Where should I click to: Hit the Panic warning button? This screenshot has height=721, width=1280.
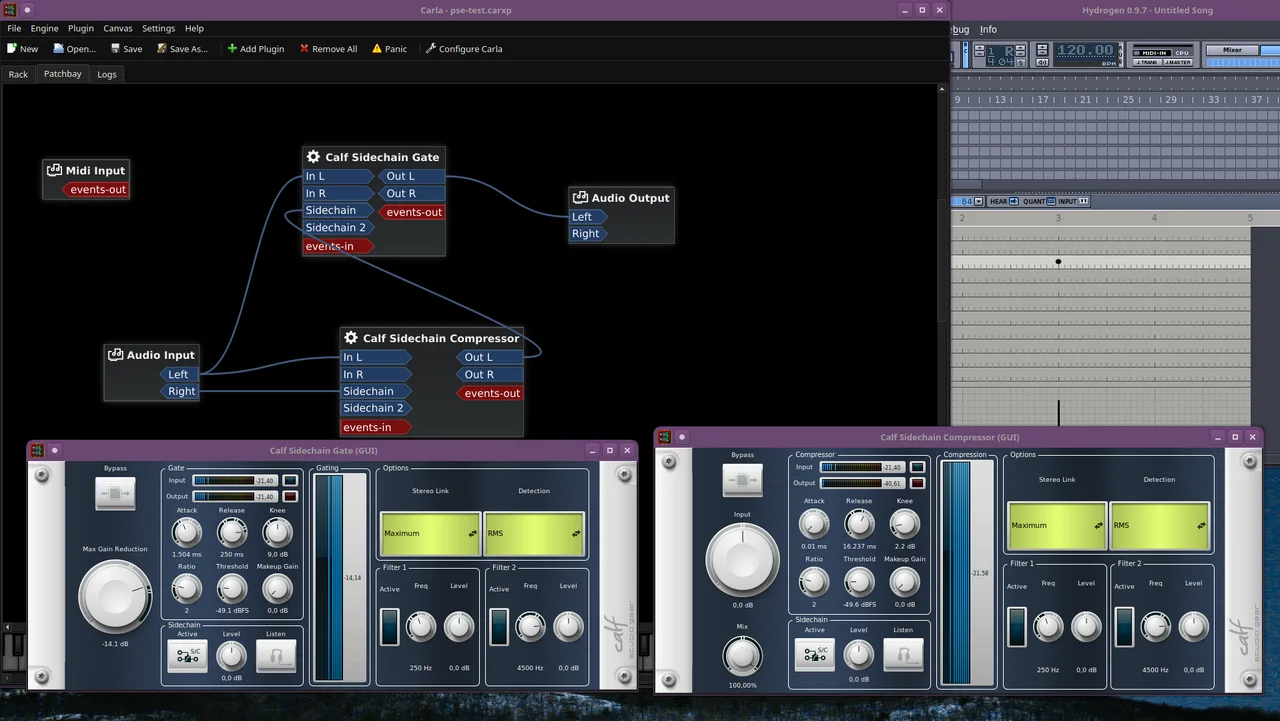[x=389, y=48]
